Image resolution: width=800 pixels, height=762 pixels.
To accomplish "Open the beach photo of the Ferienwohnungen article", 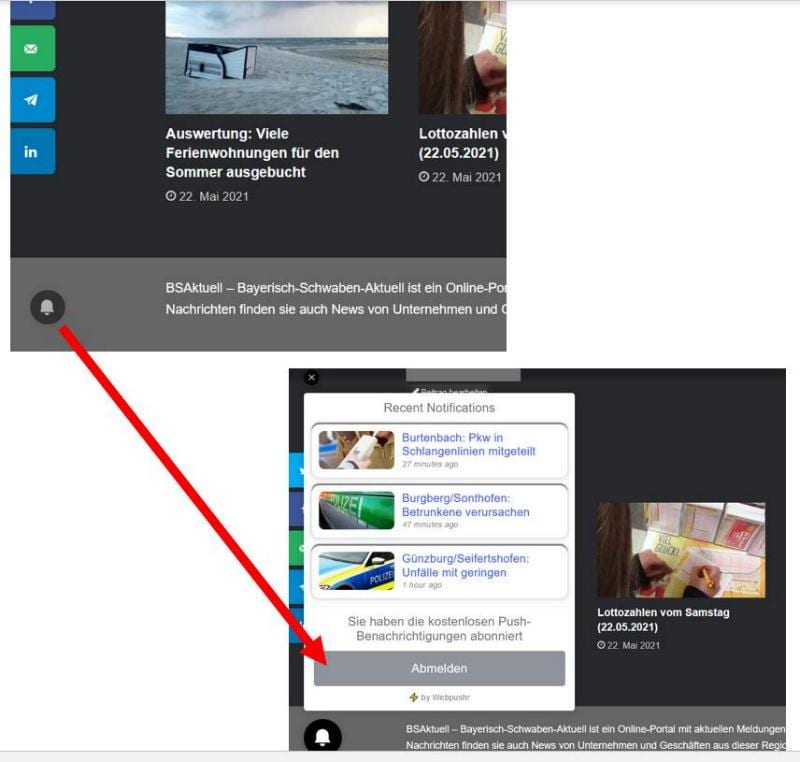I will 277,57.
